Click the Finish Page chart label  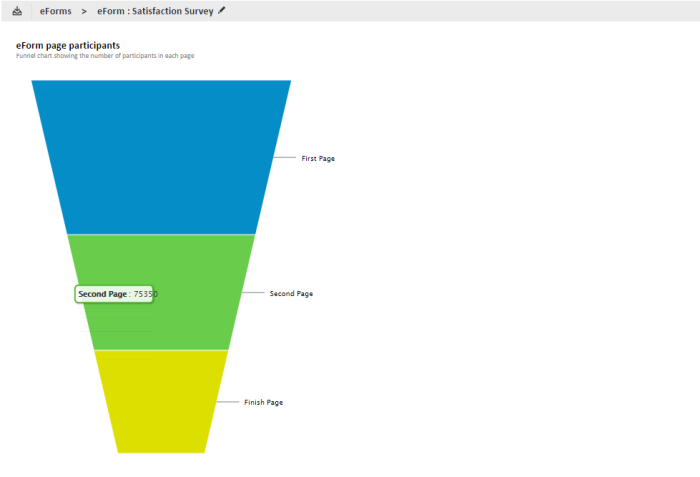[263, 402]
